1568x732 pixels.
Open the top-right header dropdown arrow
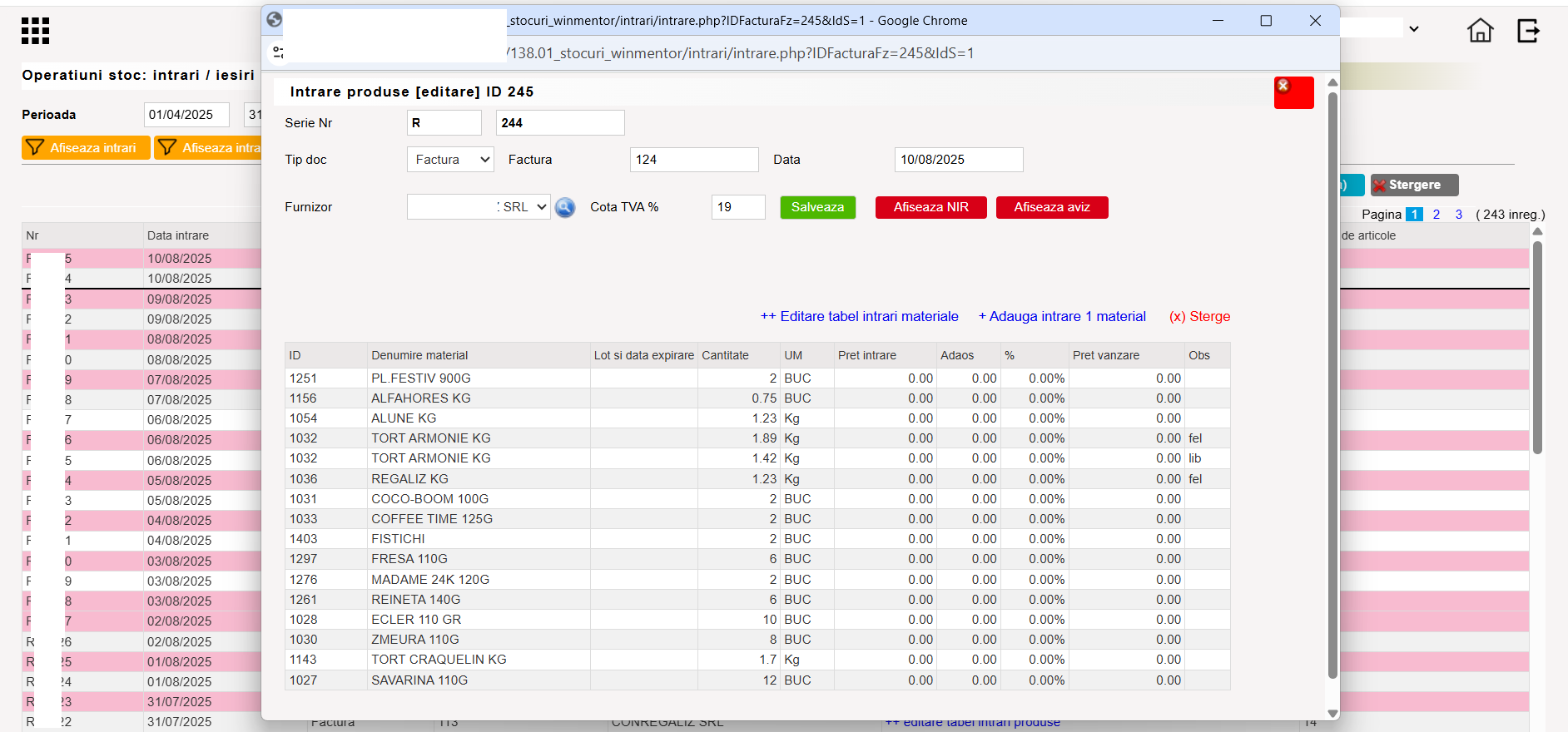1414,29
